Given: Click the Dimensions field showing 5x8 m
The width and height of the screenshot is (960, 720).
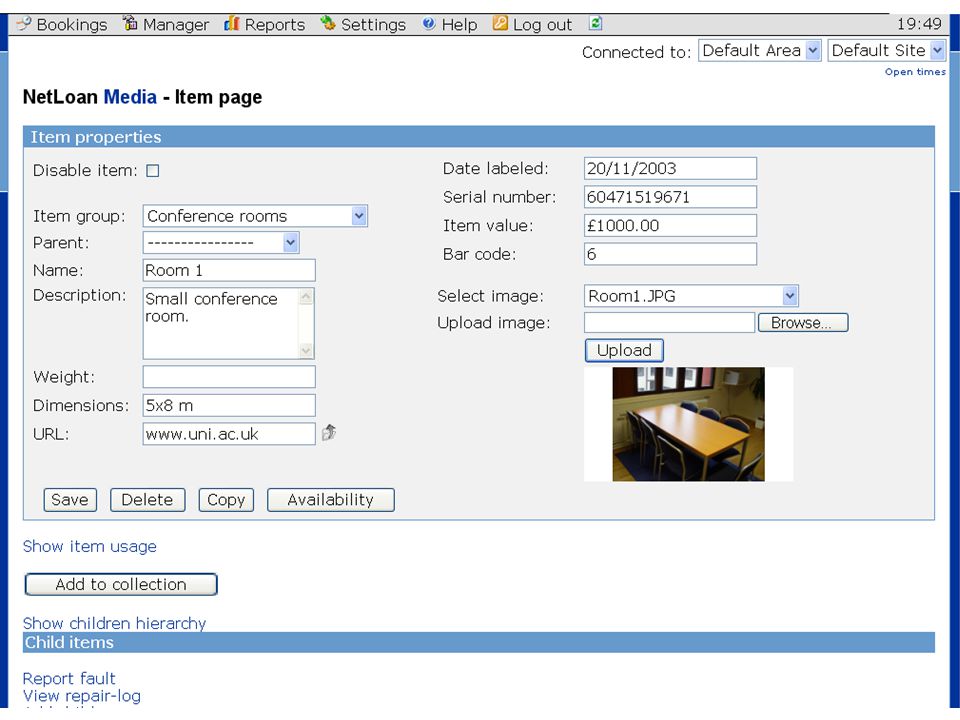Looking at the screenshot, I should [x=229, y=405].
